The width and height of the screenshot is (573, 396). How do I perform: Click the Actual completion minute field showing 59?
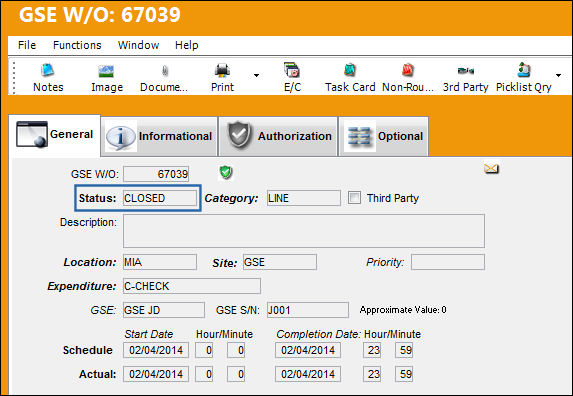[404, 374]
